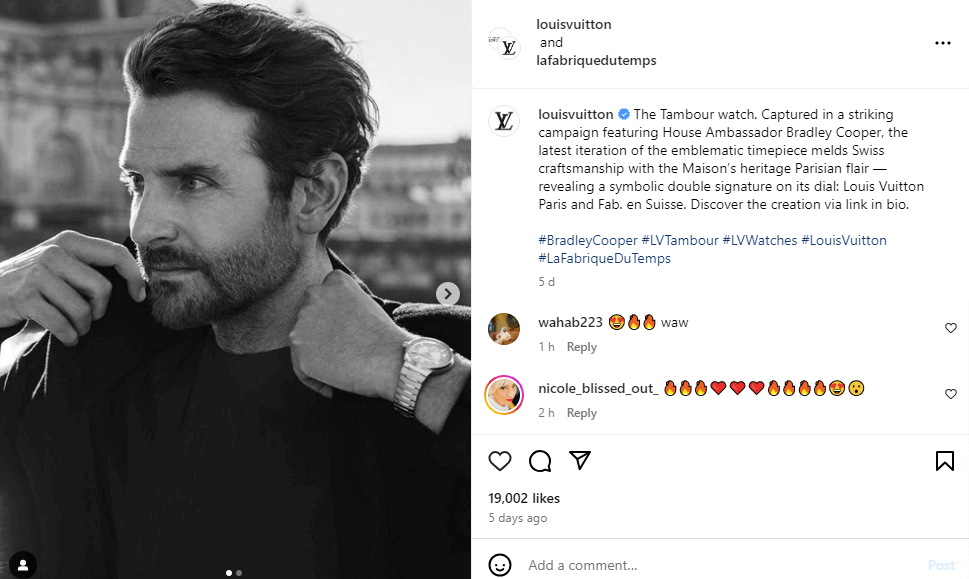The width and height of the screenshot is (969, 579).
Task: Go to next photo with arrow
Action: click(x=448, y=294)
